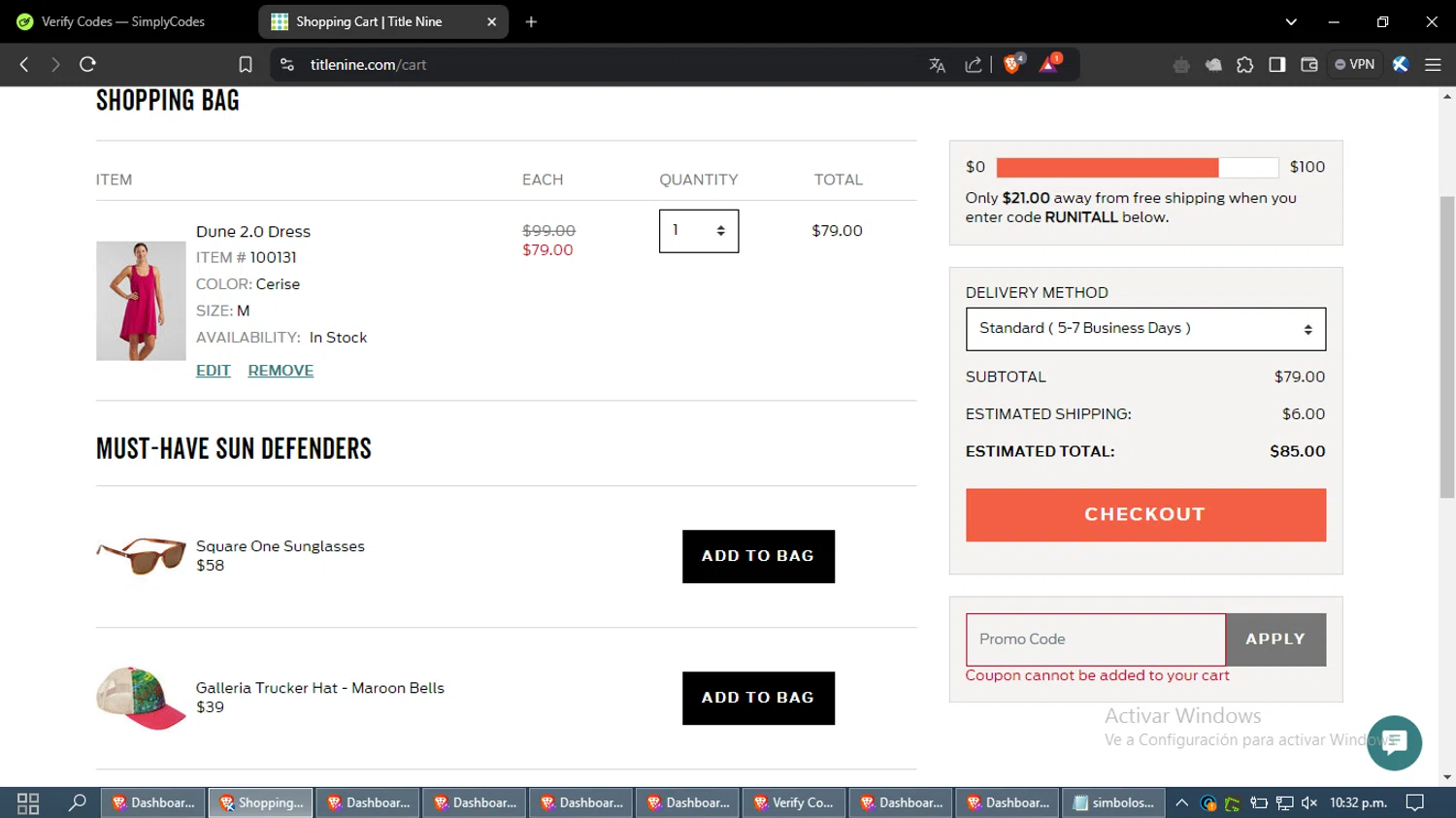The height and width of the screenshot is (818, 1456).
Task: Switch to the simbolos taskbar window
Action: coord(1112,802)
